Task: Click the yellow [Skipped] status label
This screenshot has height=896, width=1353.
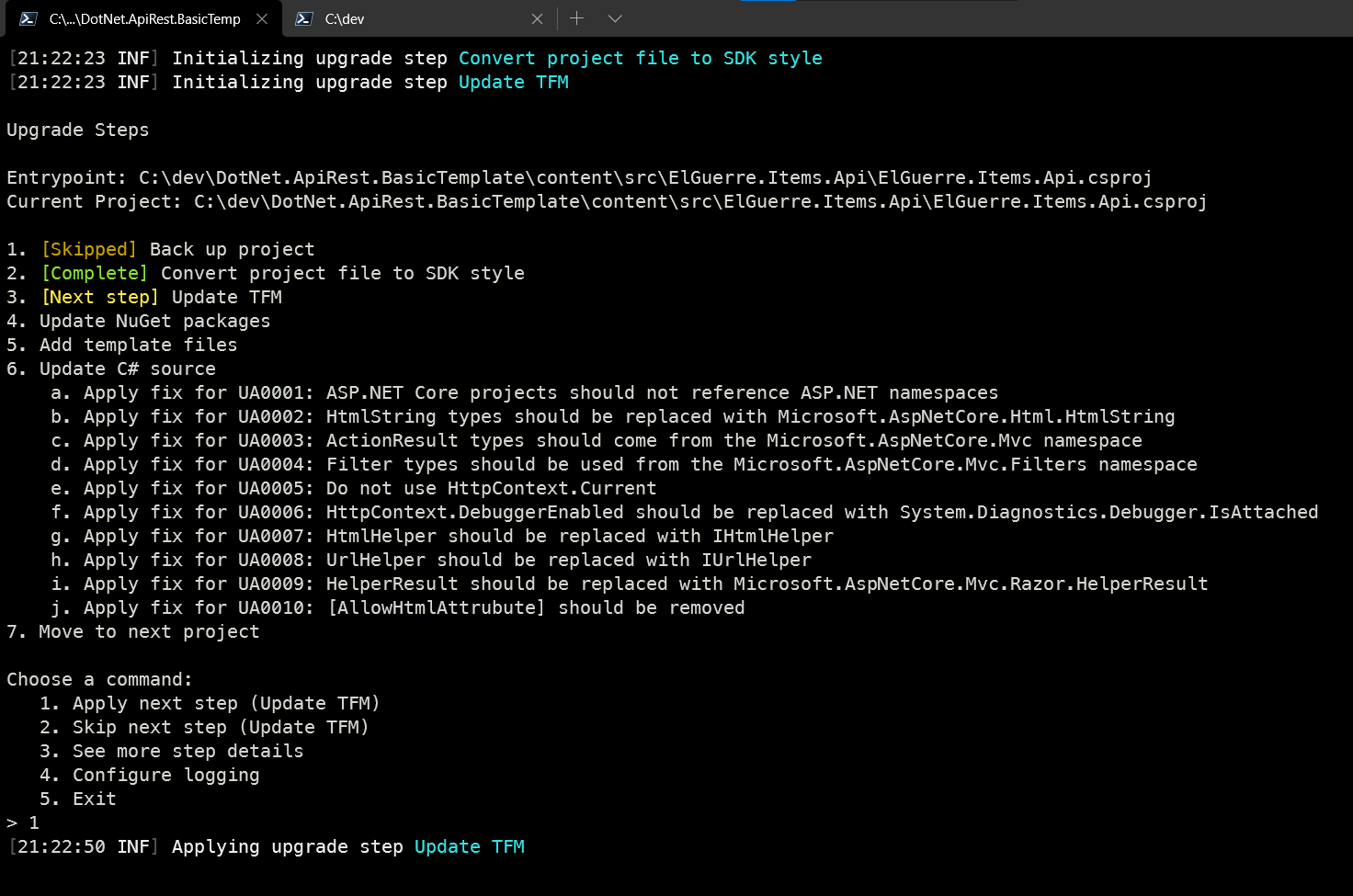Action: (x=88, y=249)
